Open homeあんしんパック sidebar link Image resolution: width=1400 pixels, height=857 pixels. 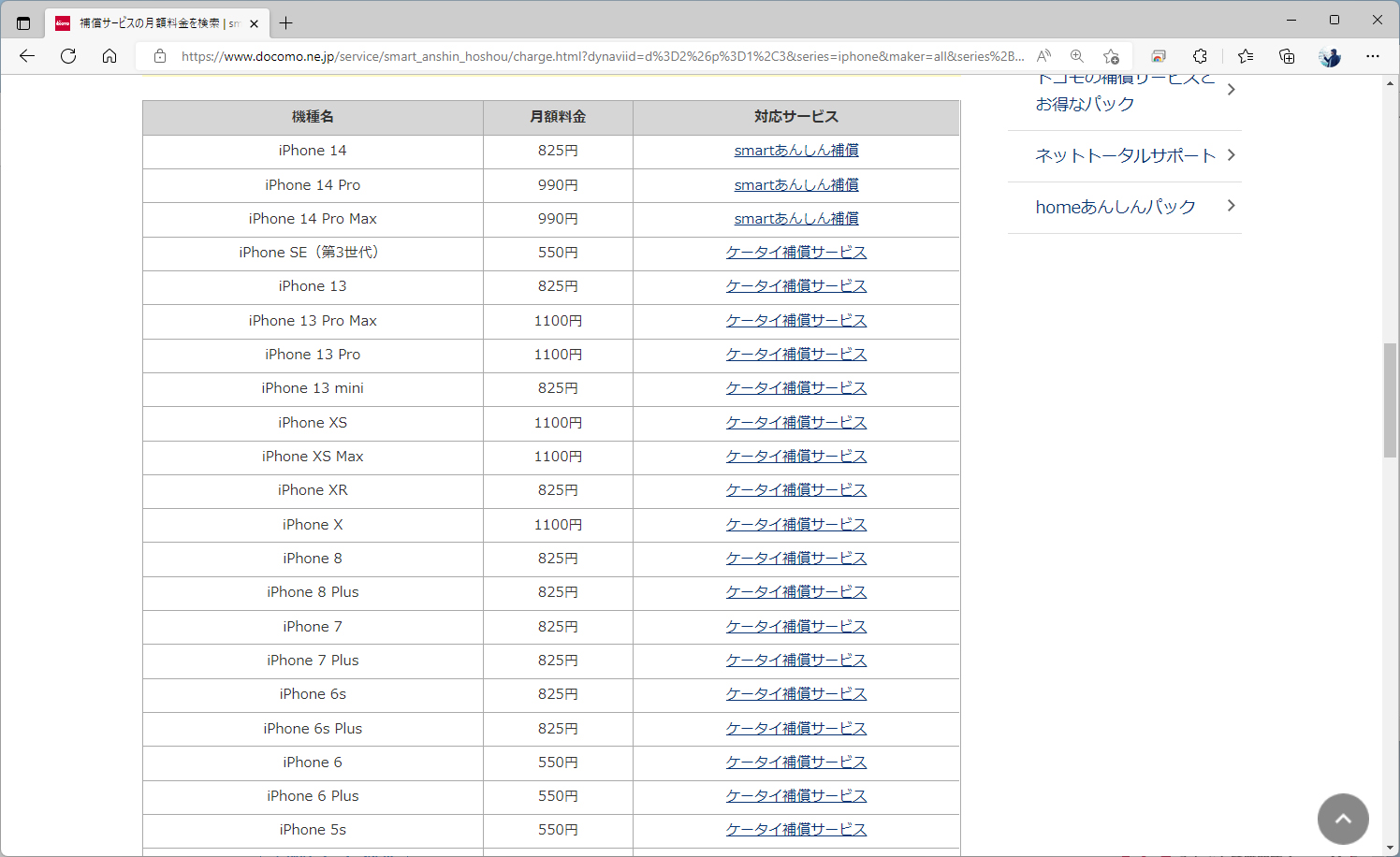(x=1116, y=207)
